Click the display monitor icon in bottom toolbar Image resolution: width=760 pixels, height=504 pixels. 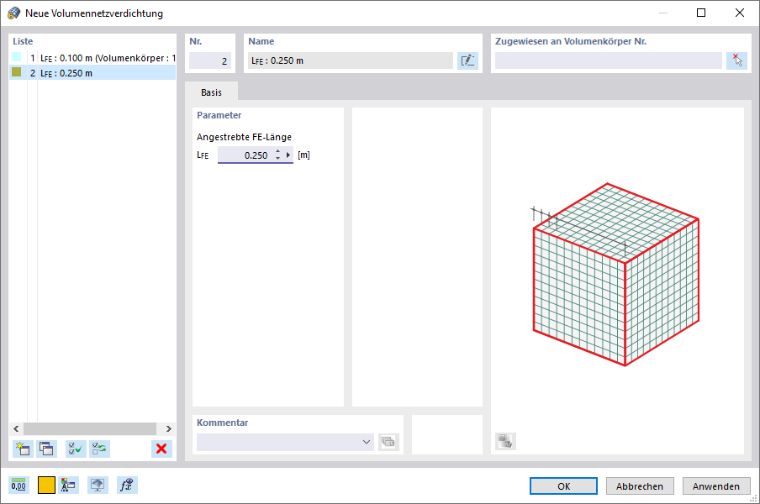tap(97, 485)
